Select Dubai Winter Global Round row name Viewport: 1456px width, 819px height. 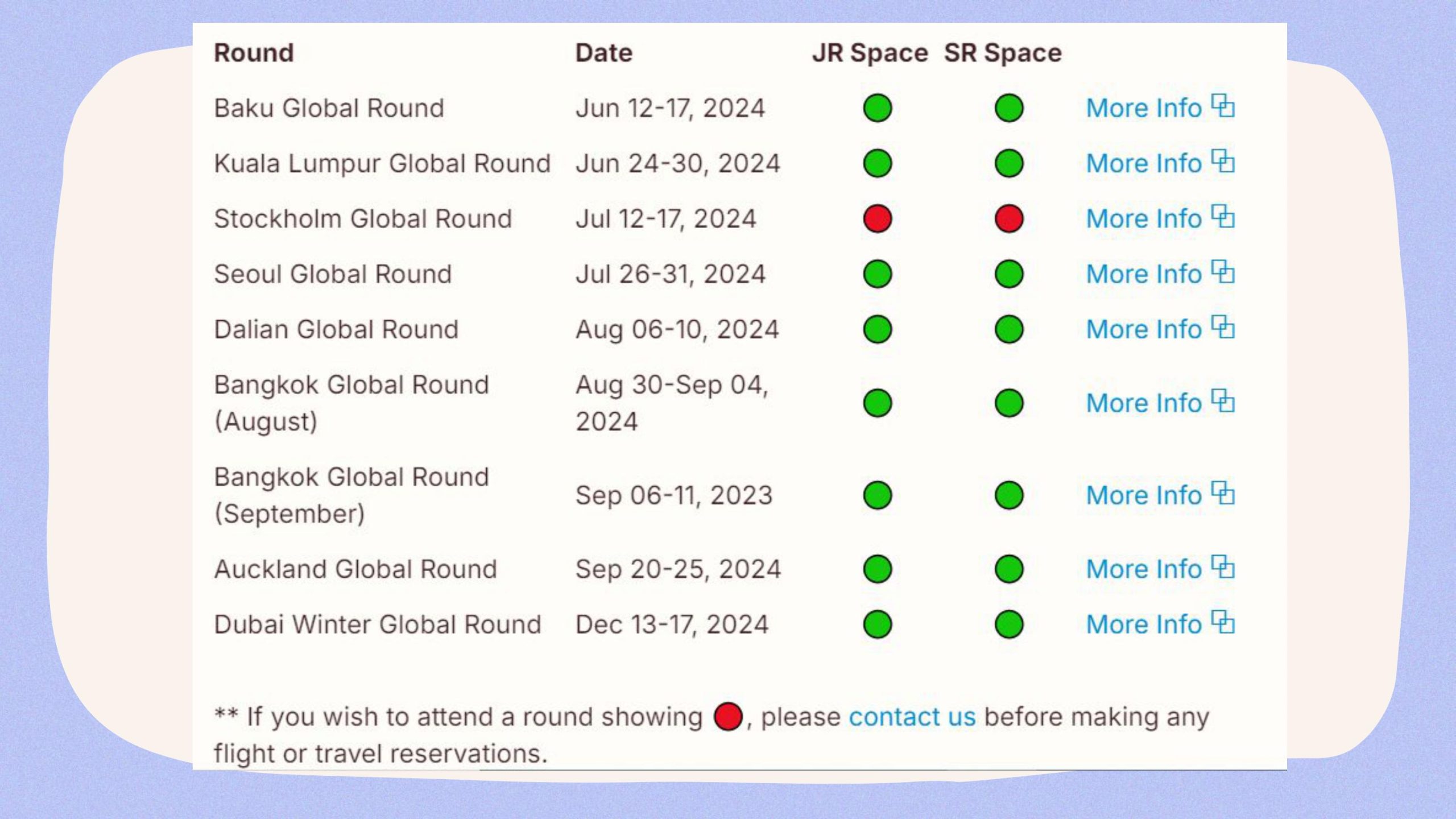click(378, 624)
